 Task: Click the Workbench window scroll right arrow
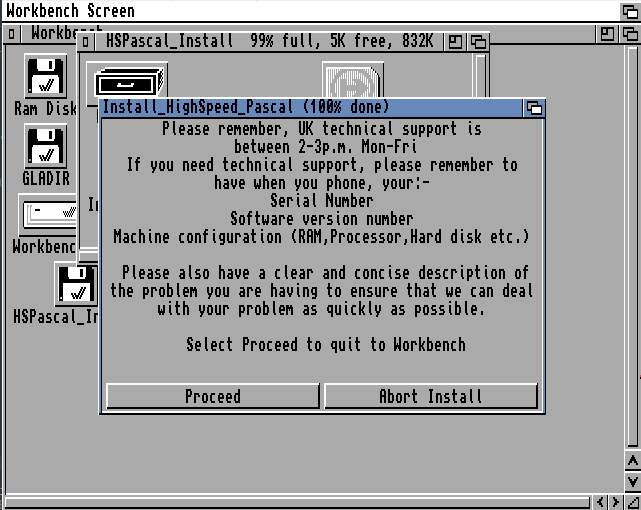(x=615, y=502)
